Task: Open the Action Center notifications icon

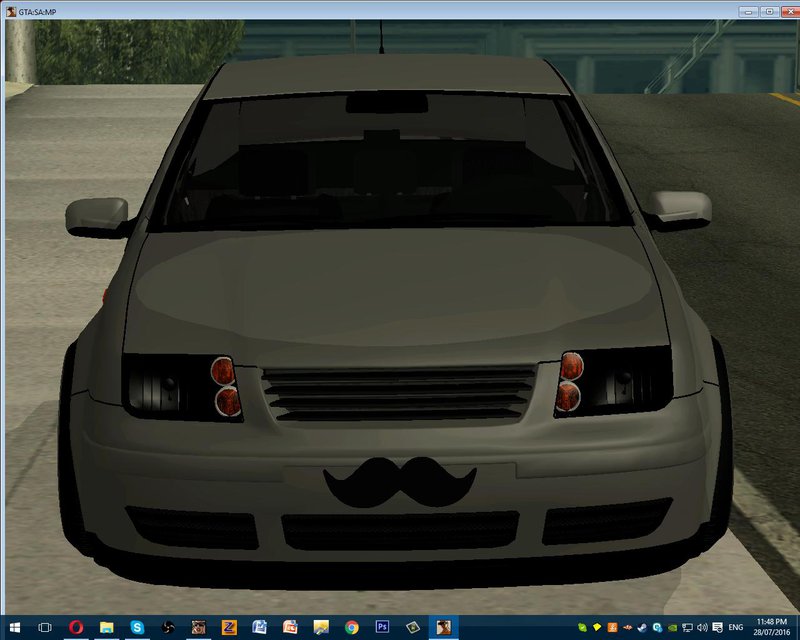Action: (x=717, y=627)
